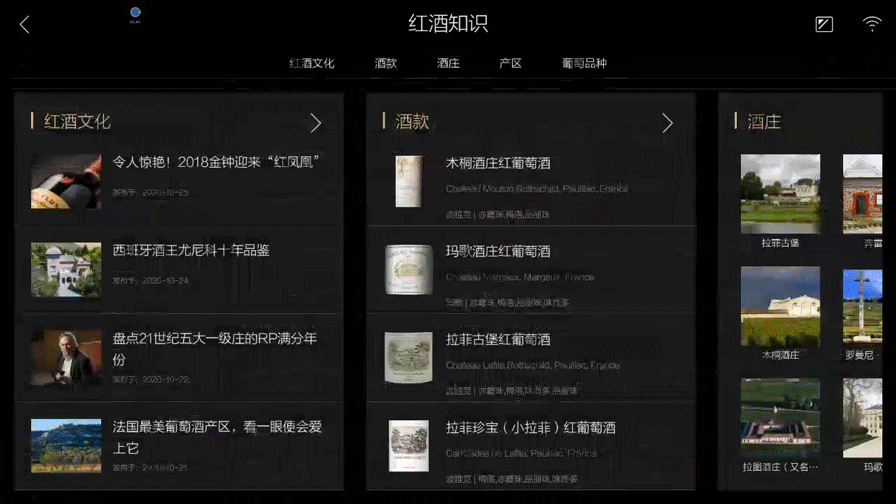This screenshot has width=896, height=504.
Task: Tap the blue dot indicator near the top
Action: pyautogui.click(x=135, y=12)
